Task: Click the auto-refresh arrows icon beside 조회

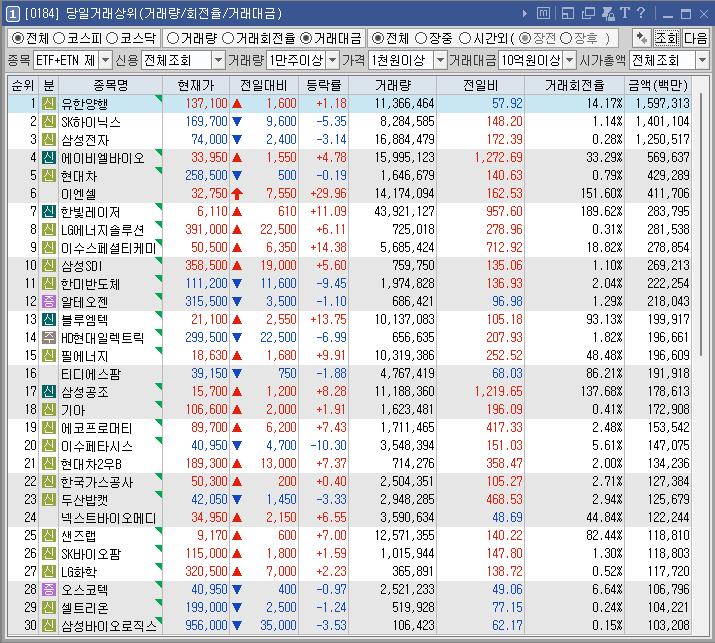Action: coord(642,38)
